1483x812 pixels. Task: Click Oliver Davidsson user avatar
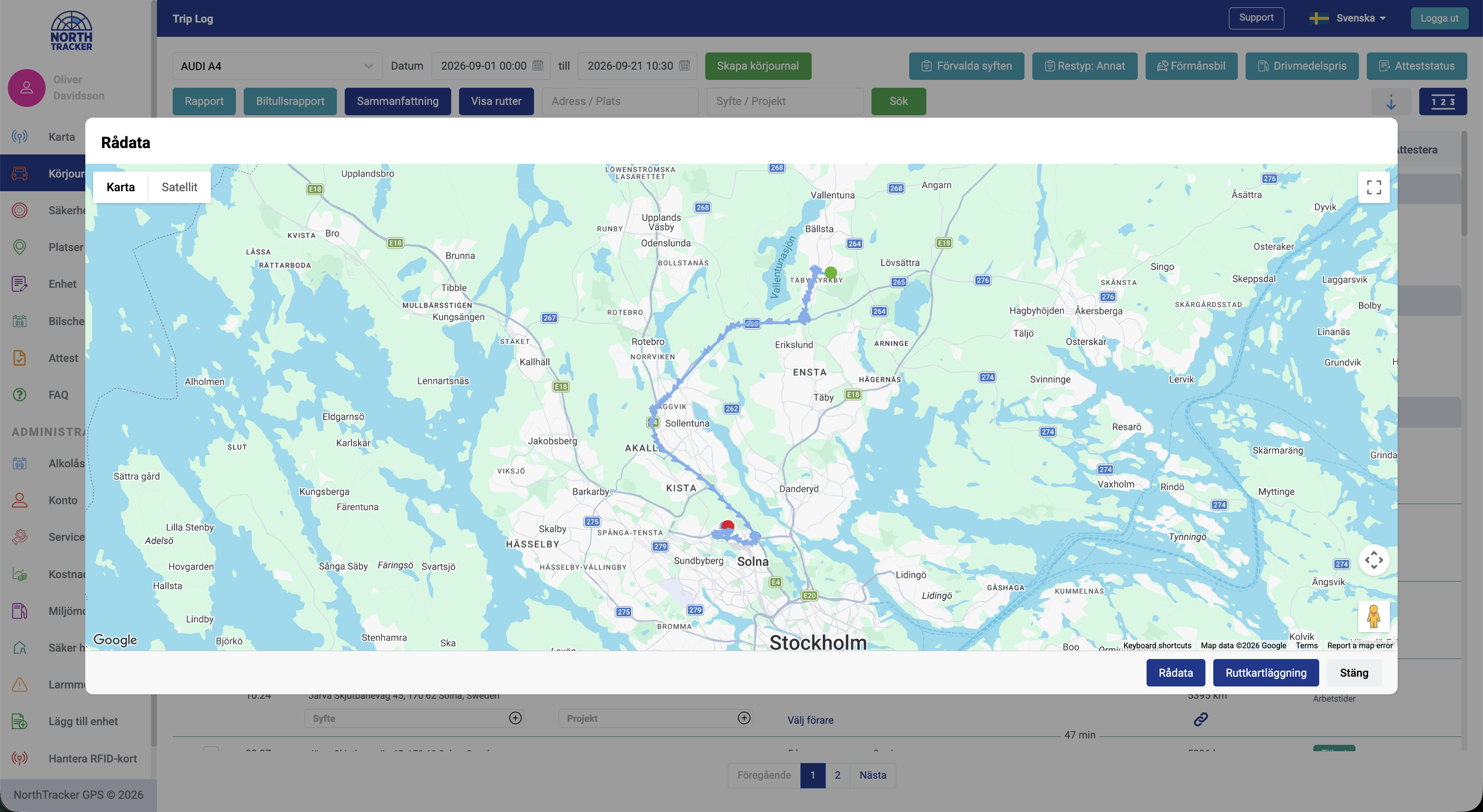[26, 88]
